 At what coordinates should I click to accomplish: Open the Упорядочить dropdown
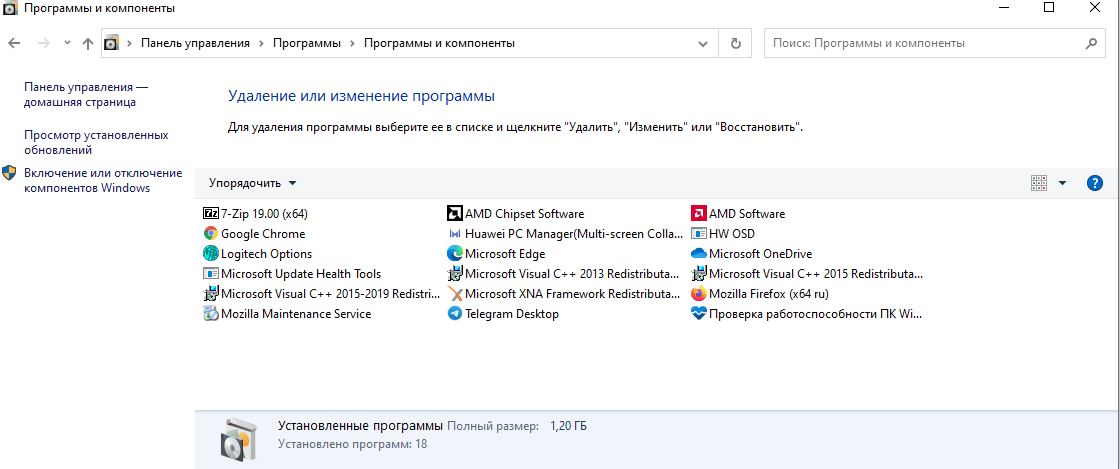click(252, 183)
